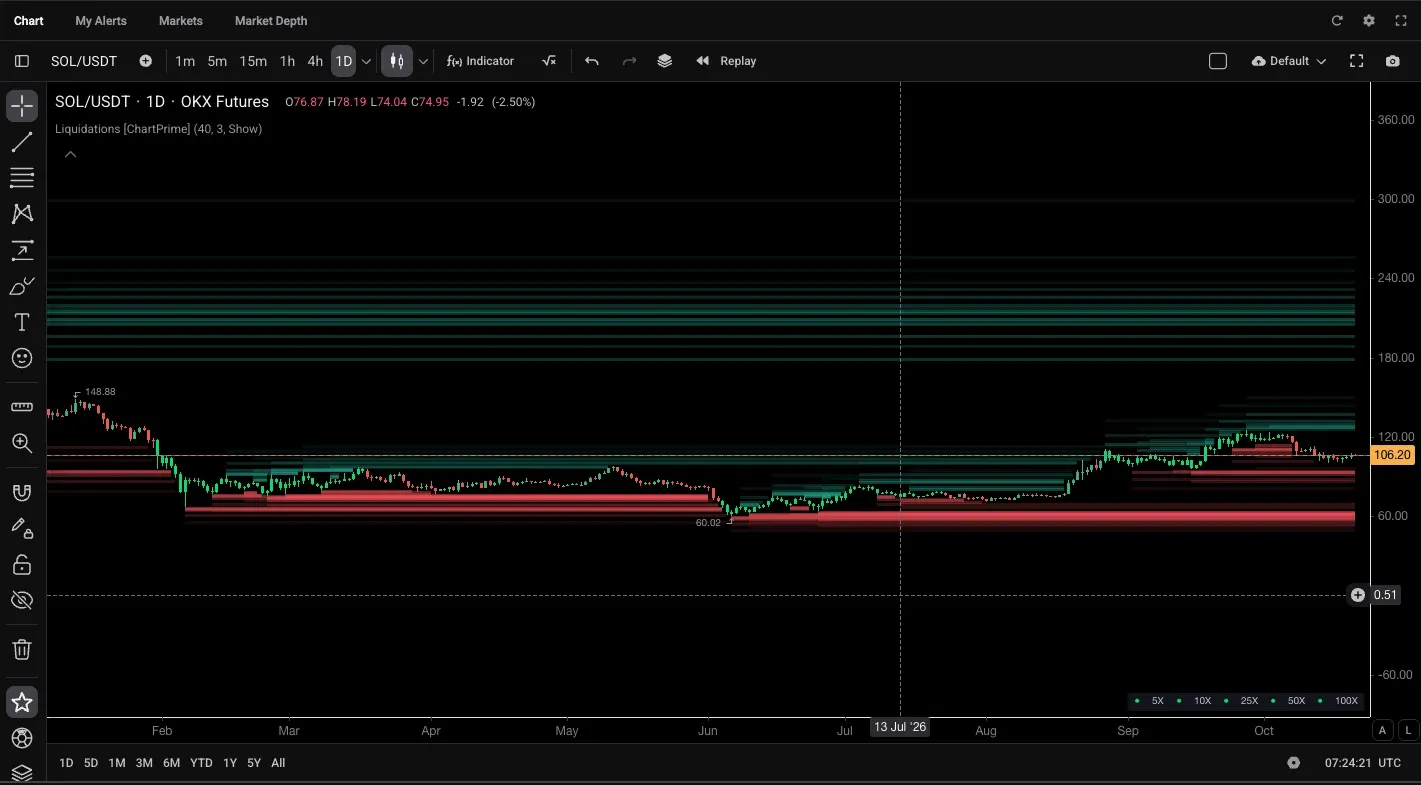This screenshot has height=785, width=1421.
Task: Expand the time interval dropdown arrow
Action: 366,61
